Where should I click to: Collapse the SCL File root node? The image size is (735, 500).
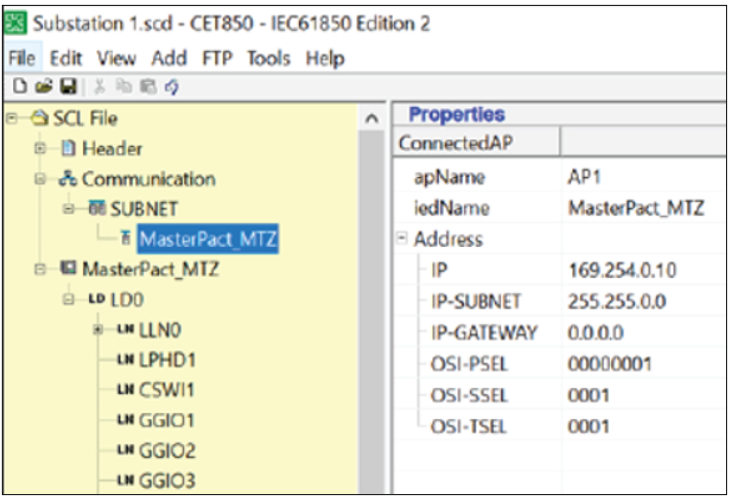point(12,118)
